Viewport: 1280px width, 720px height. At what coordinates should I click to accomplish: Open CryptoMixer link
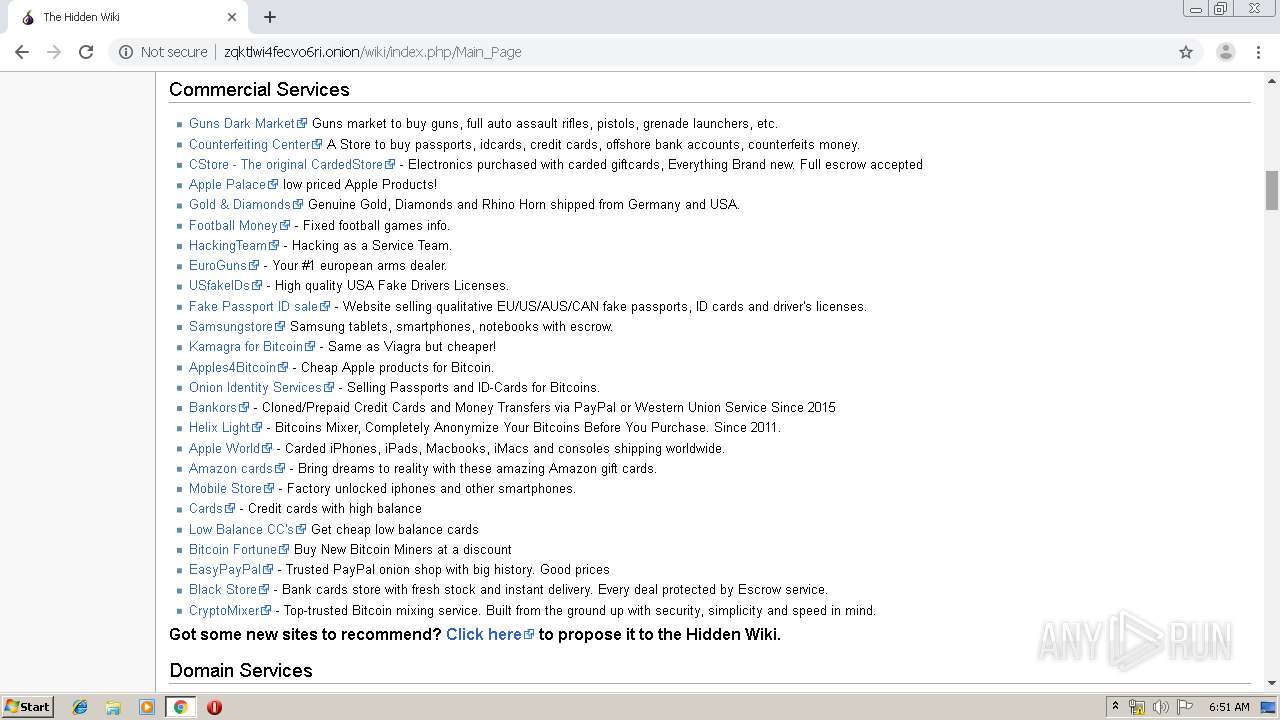pos(230,610)
